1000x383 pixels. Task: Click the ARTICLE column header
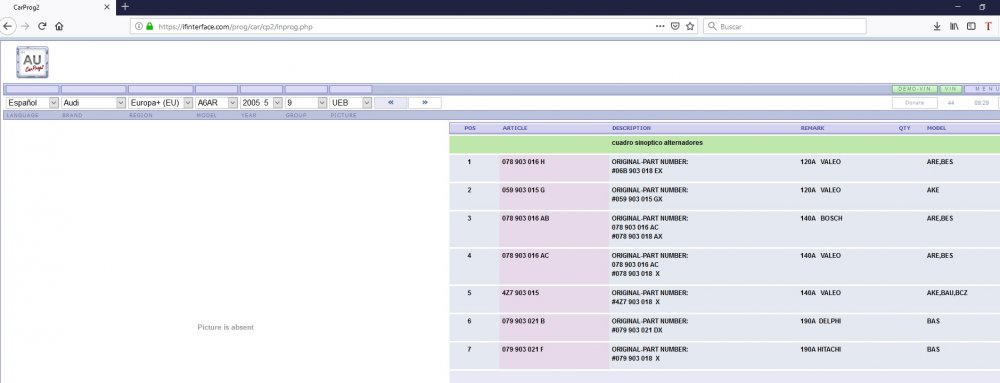[x=515, y=128]
